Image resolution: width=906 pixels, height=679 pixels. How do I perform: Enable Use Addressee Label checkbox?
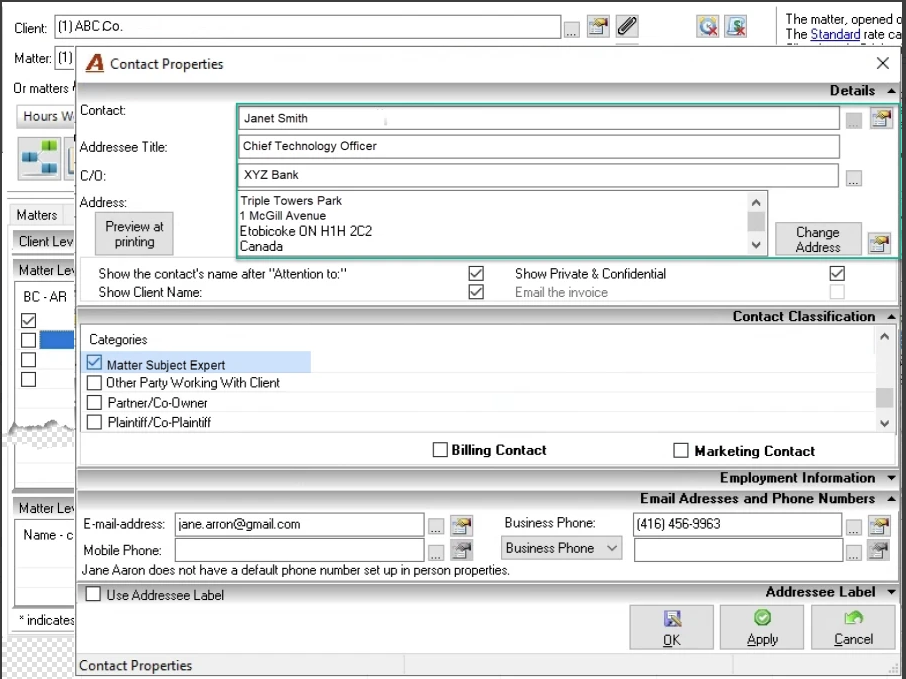point(93,594)
